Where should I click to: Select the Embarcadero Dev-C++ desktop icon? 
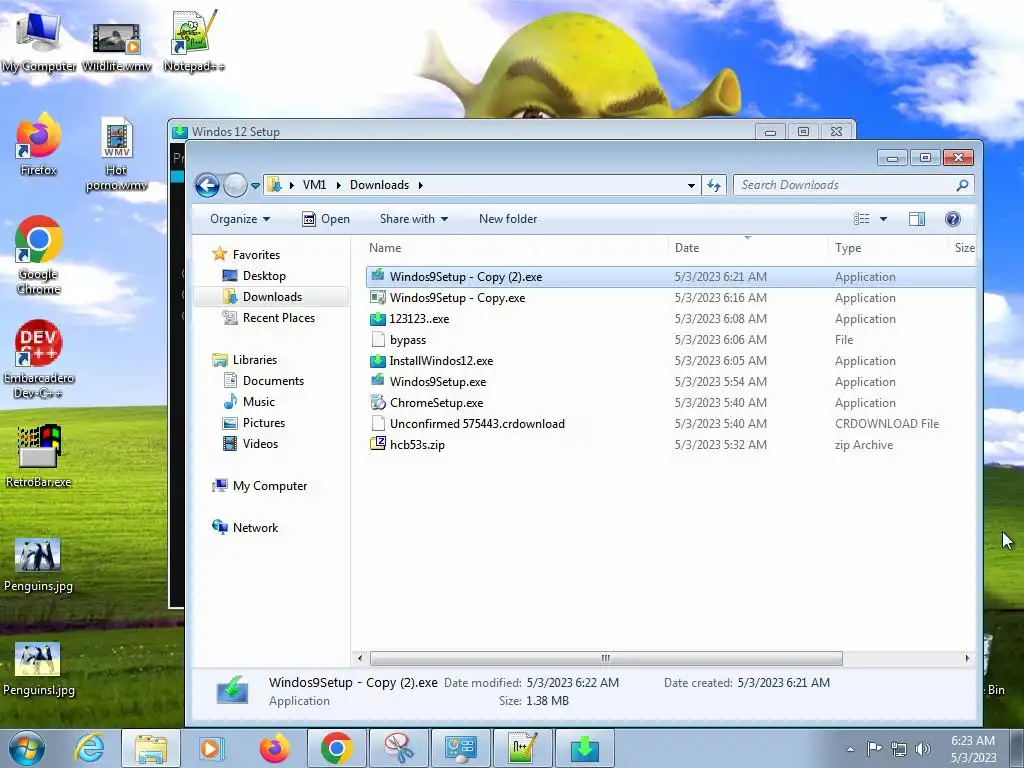(39, 359)
